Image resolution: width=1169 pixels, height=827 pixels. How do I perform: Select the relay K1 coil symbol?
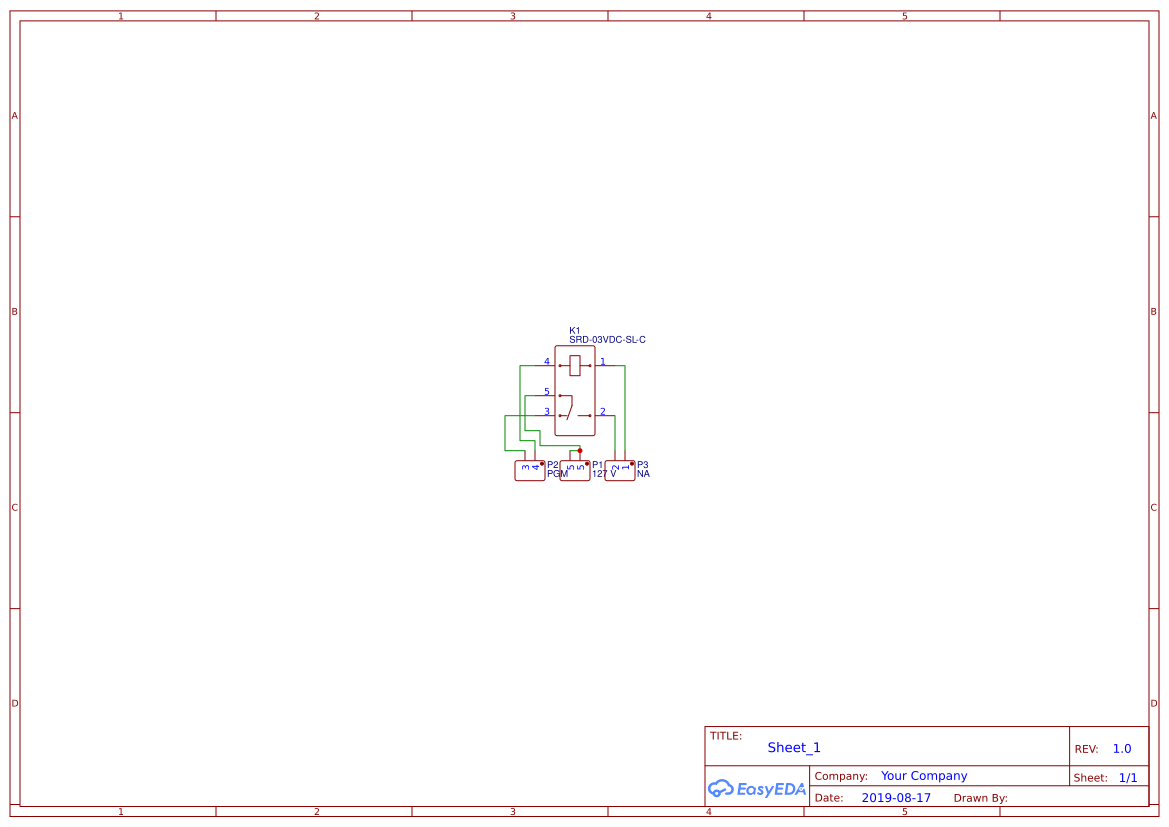[575, 365]
